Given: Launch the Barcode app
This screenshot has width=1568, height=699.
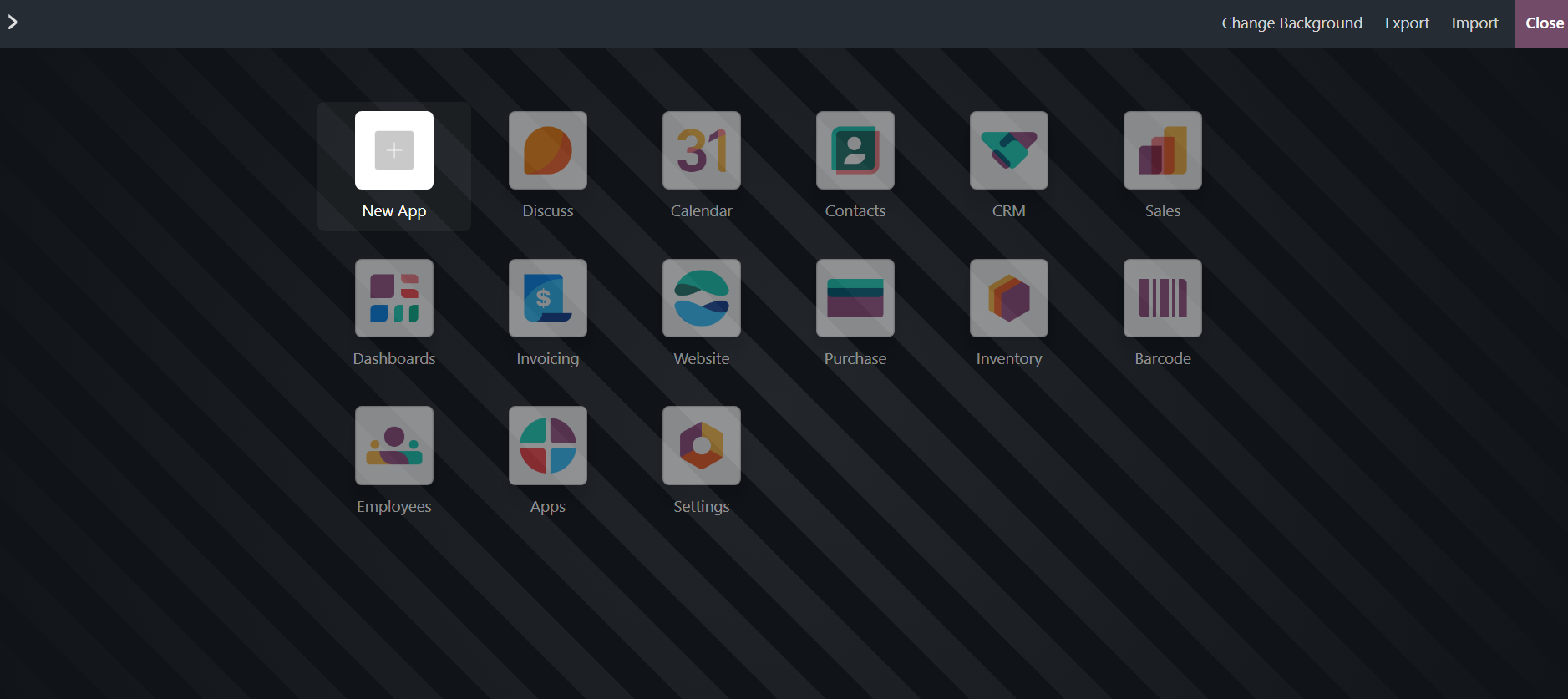Looking at the screenshot, I should pyautogui.click(x=1162, y=299).
